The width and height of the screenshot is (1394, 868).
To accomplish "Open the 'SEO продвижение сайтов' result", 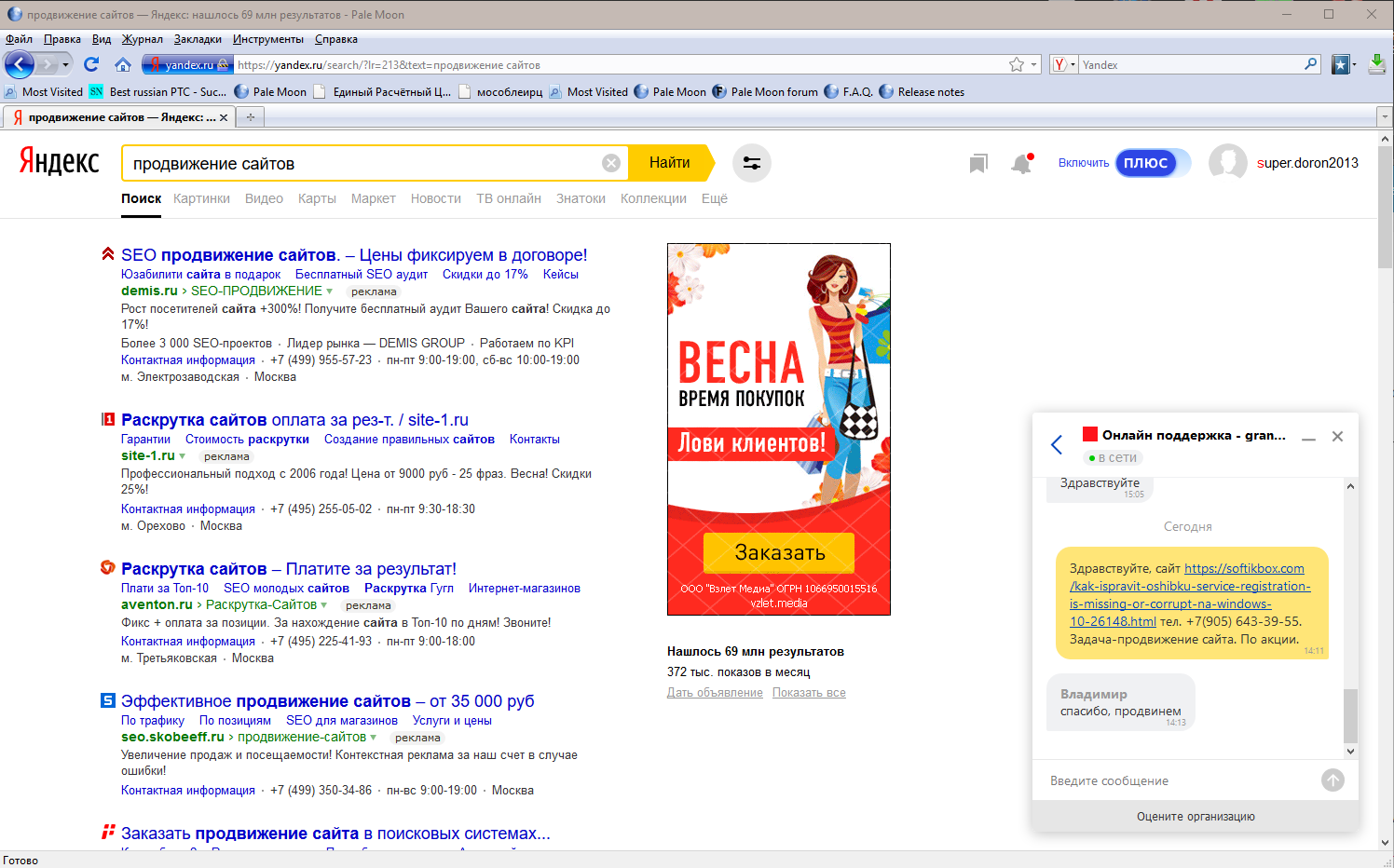I will pyautogui.click(x=354, y=255).
